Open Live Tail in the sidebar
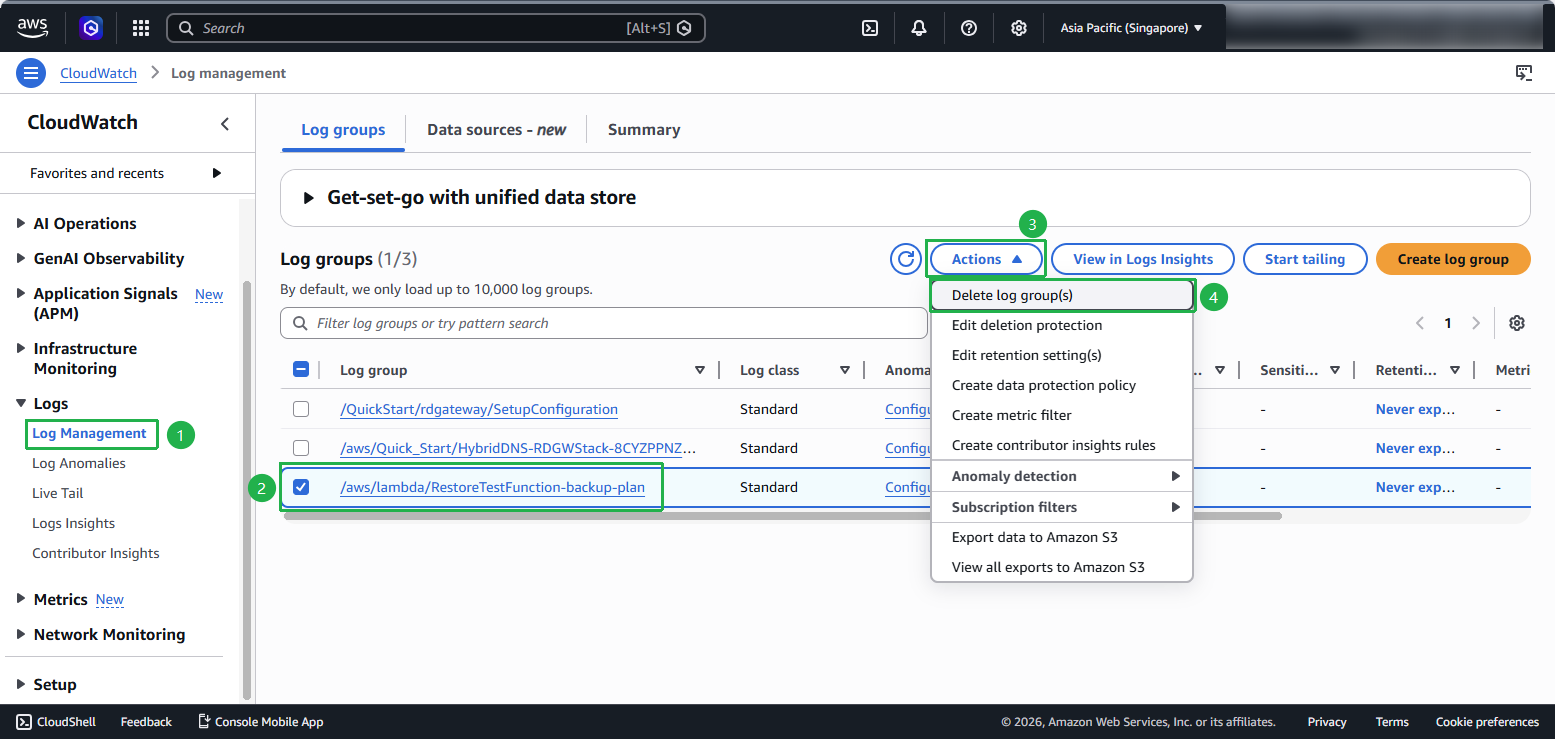 coord(58,493)
